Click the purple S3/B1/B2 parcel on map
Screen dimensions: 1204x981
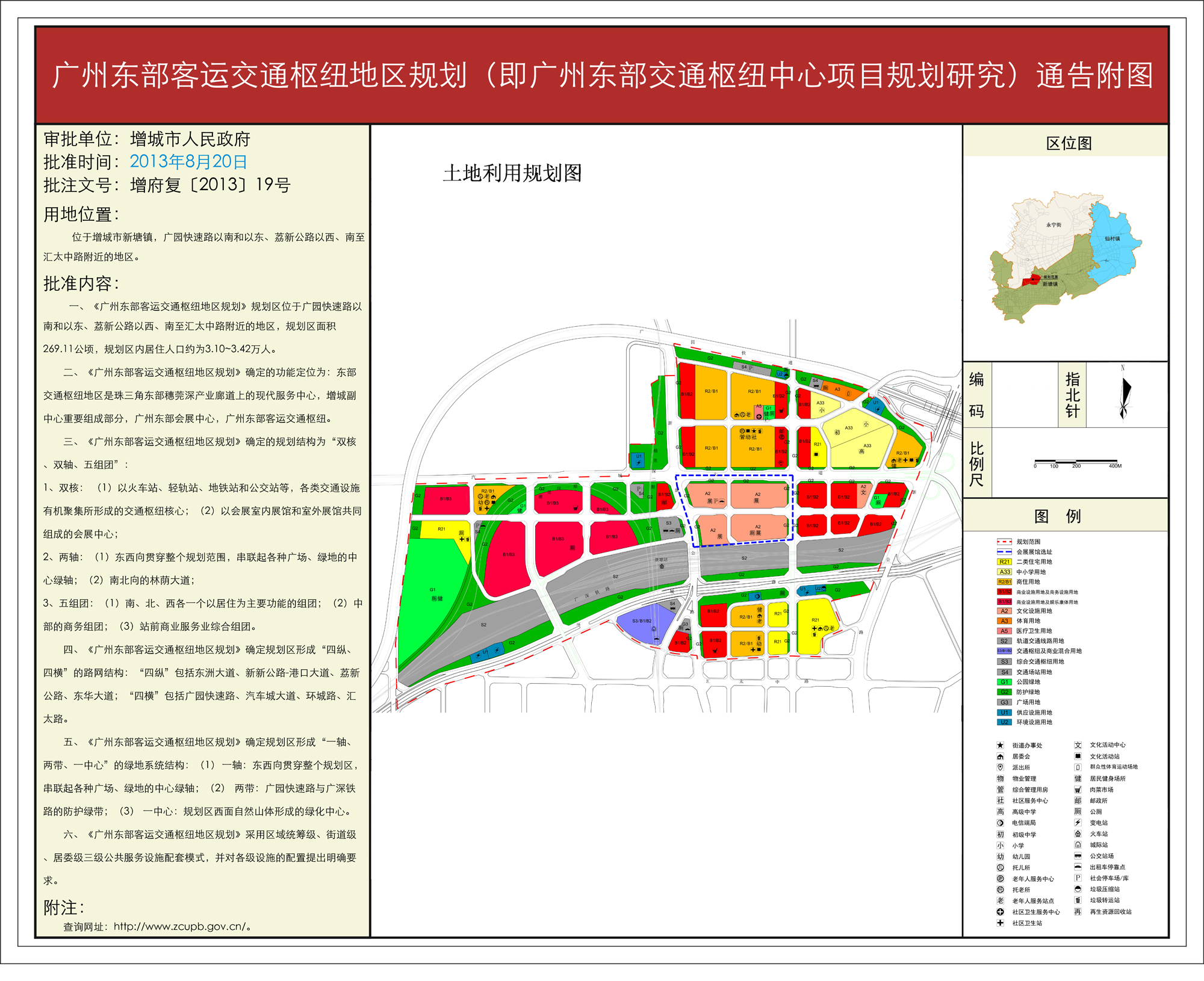click(x=645, y=622)
